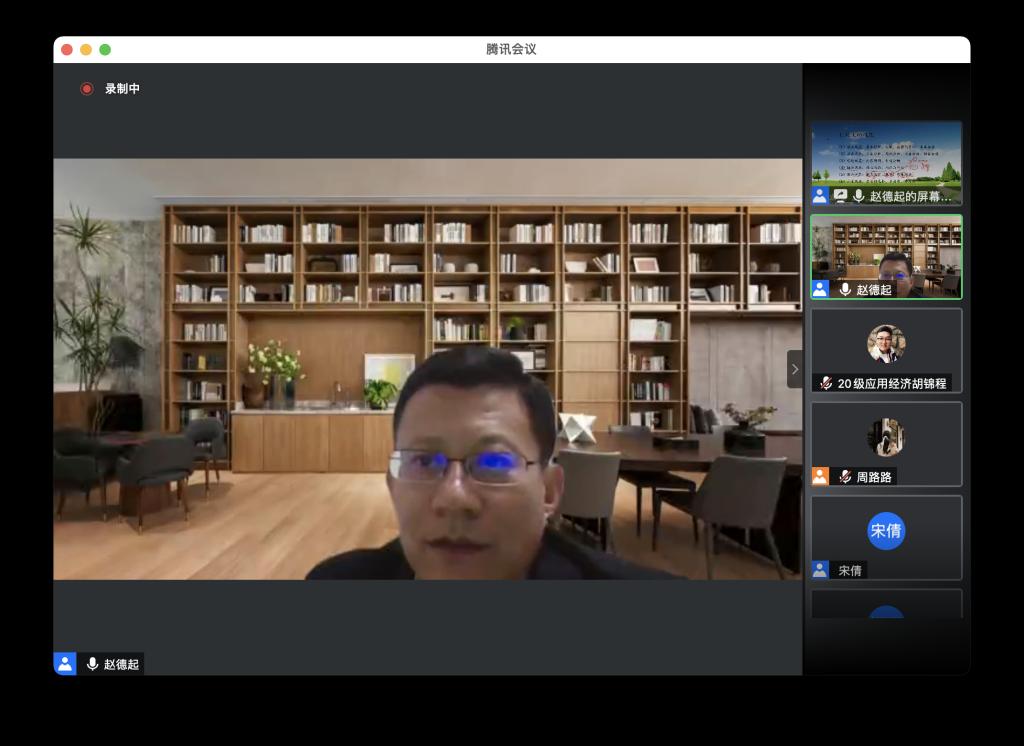
Task: Click the main speaker video area
Action: point(427,368)
